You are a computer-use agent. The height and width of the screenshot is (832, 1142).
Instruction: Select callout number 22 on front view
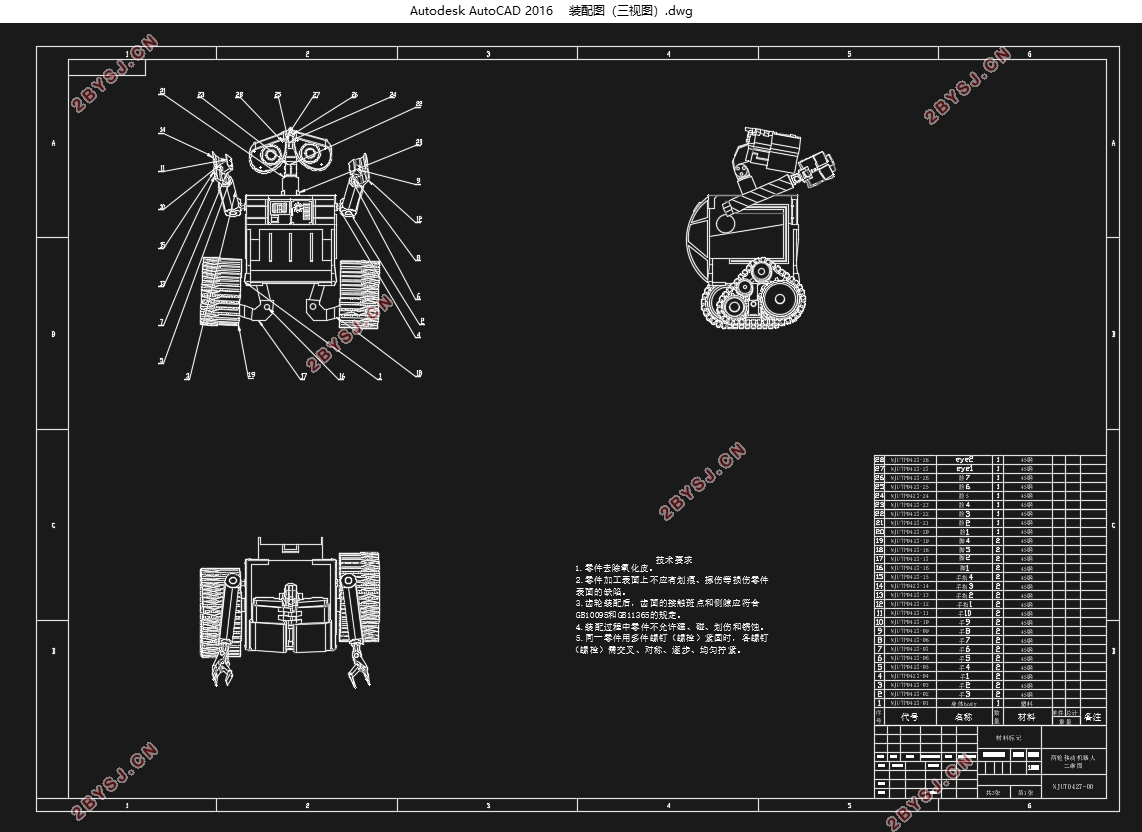(x=419, y=104)
